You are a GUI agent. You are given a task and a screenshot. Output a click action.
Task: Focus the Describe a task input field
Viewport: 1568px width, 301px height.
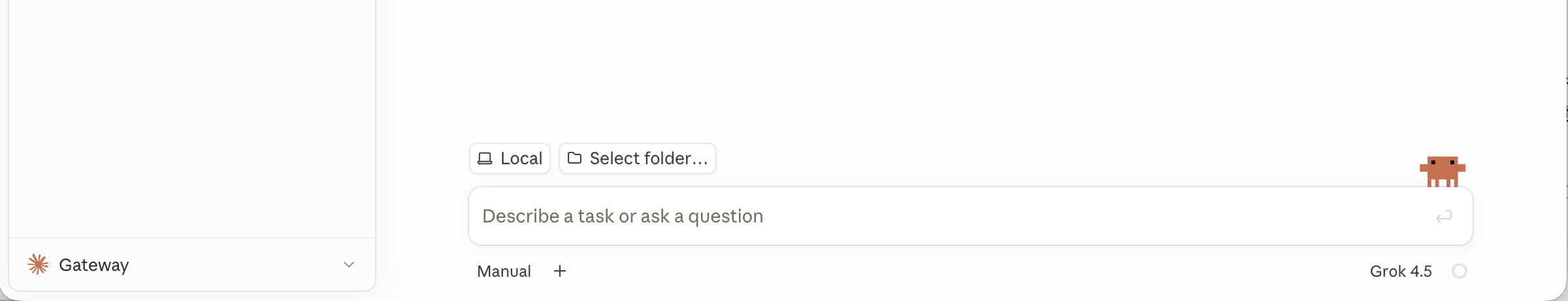pyautogui.click(x=970, y=216)
